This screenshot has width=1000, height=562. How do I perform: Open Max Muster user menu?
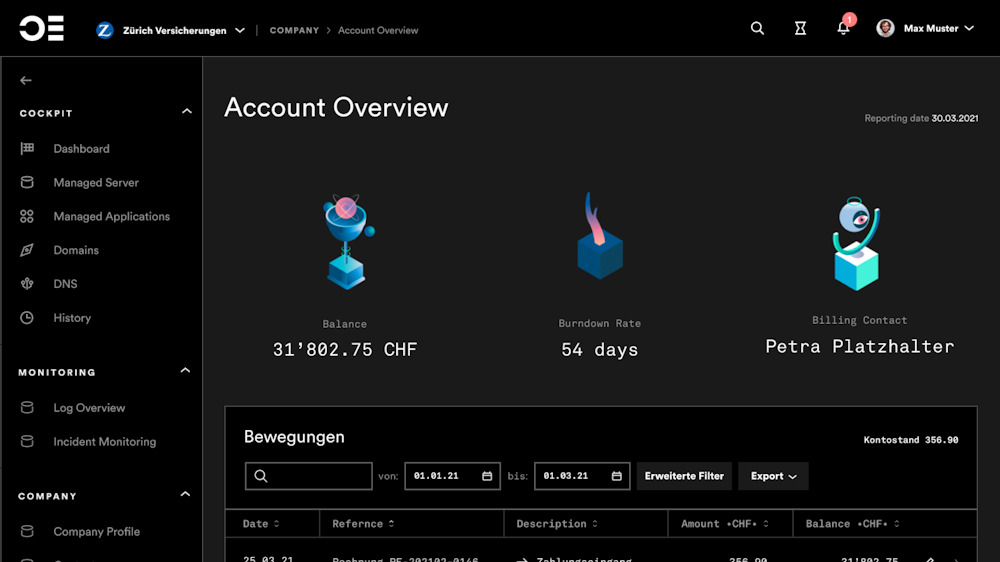925,29
